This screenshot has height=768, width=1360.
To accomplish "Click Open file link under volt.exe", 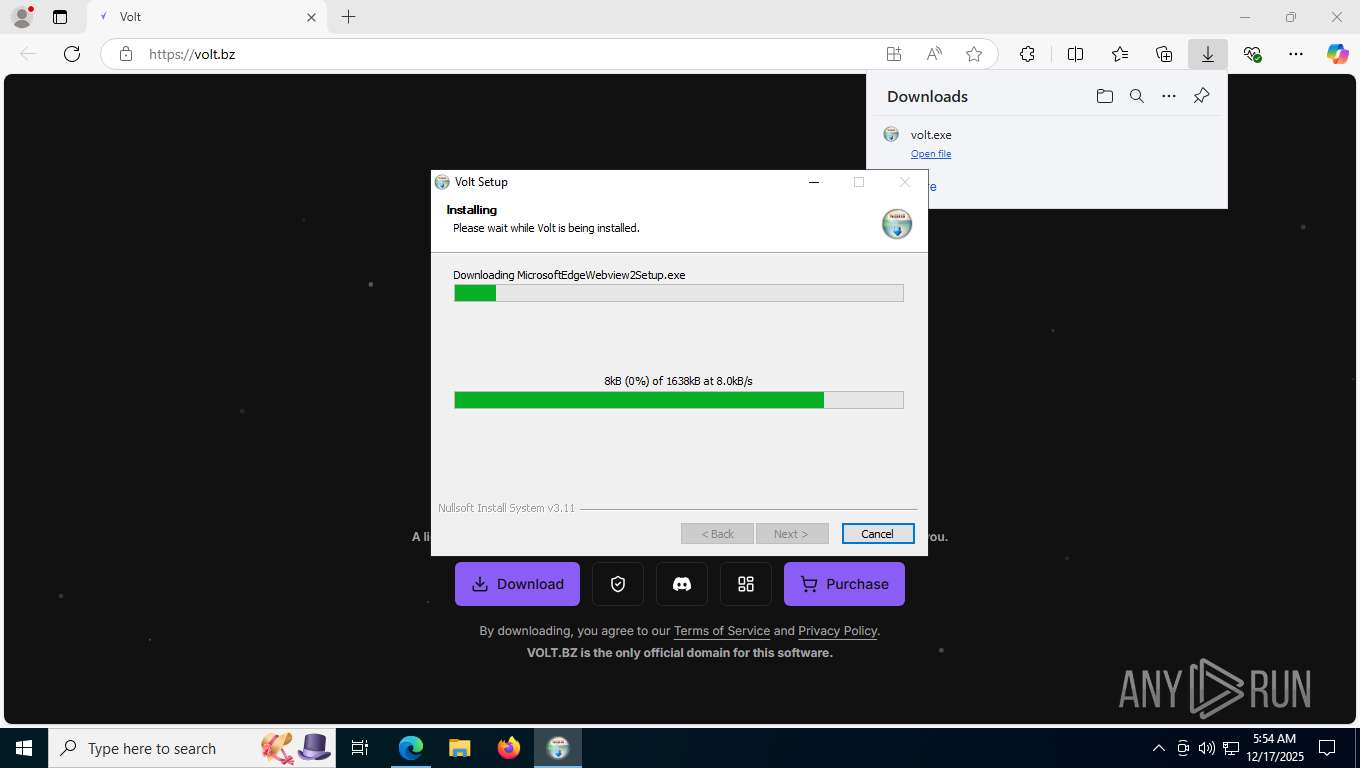I will (x=931, y=154).
